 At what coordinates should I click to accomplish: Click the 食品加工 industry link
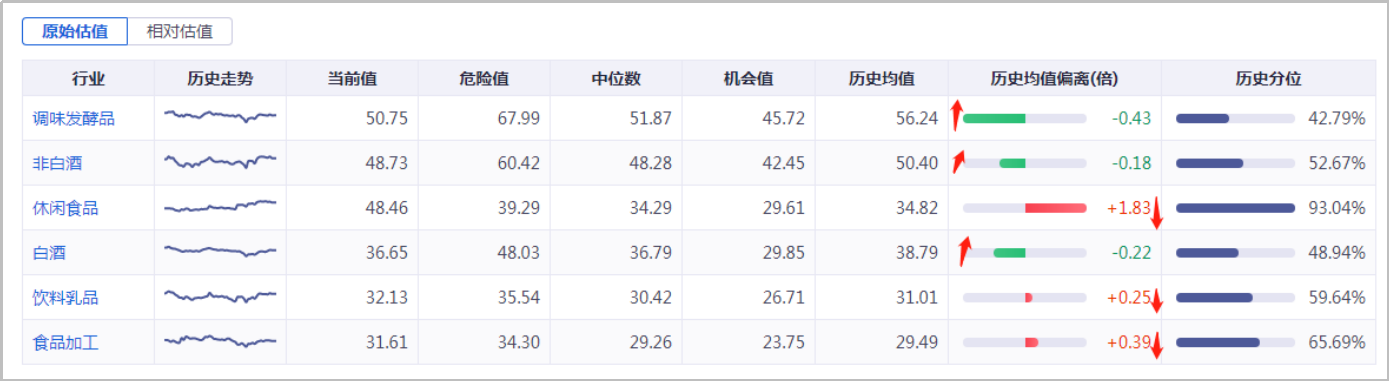click(65, 343)
